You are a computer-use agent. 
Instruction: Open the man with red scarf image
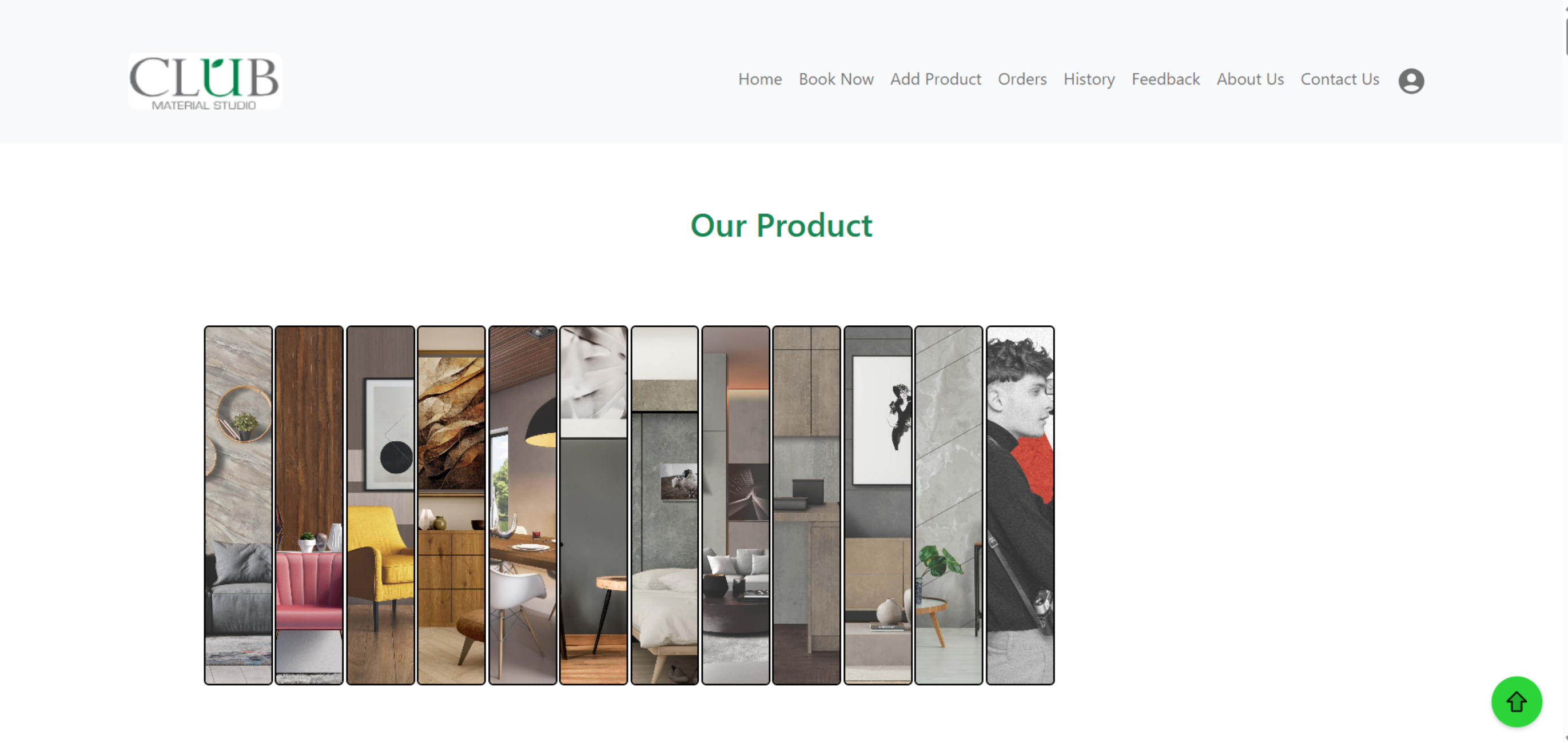point(1020,505)
